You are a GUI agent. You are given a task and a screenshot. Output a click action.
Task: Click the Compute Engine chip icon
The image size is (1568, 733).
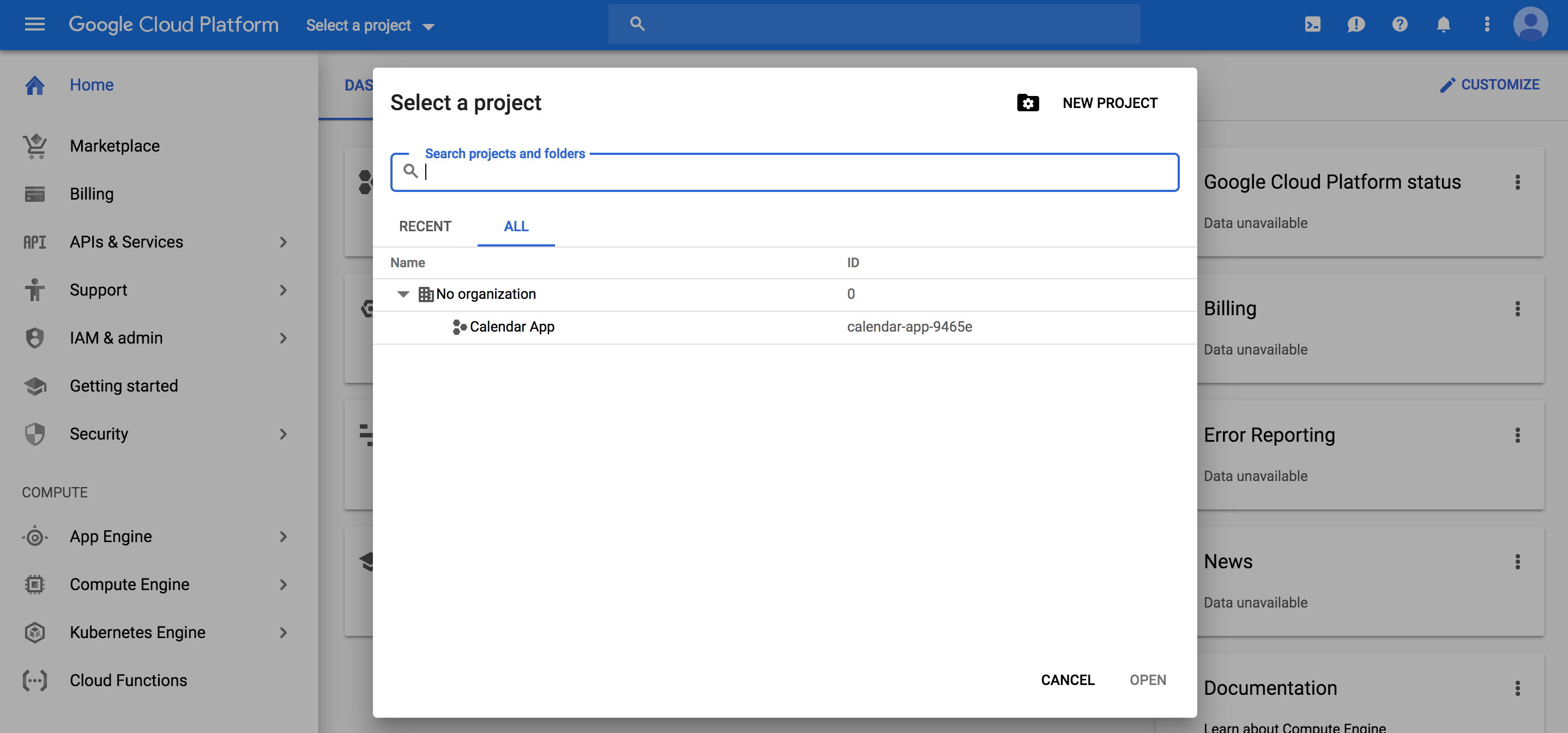click(x=35, y=585)
